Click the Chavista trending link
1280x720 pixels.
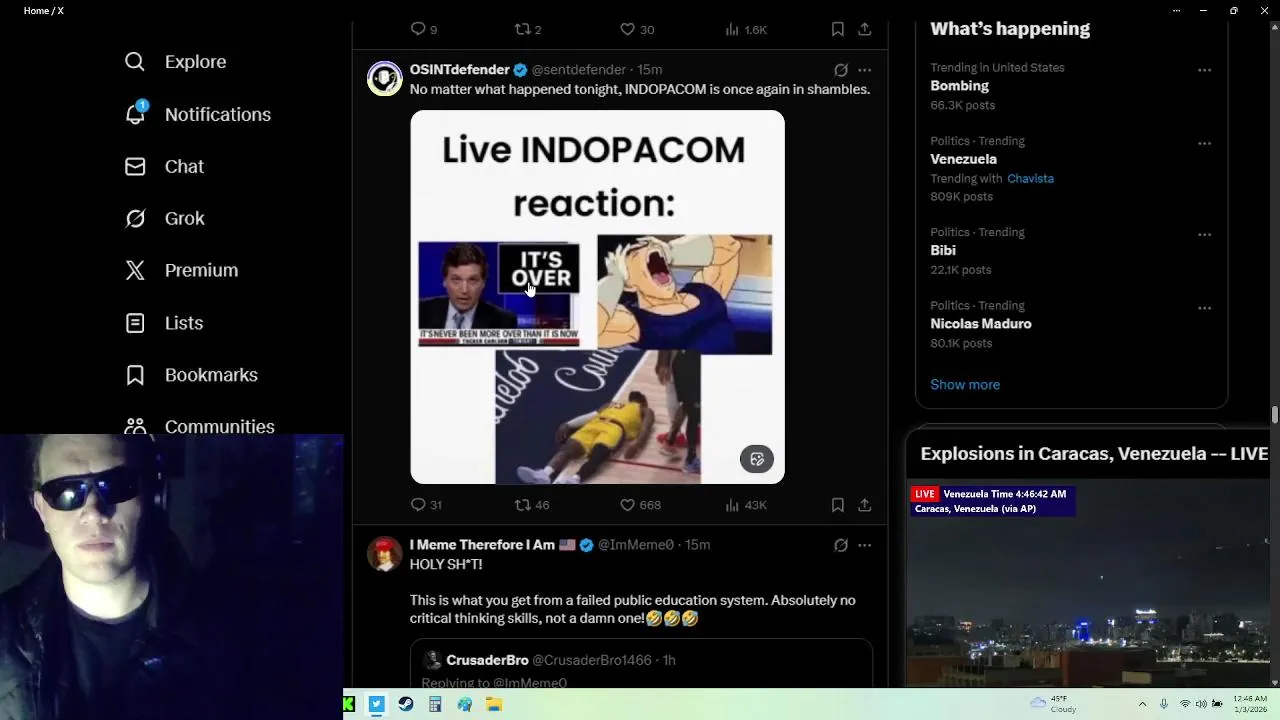click(1030, 178)
